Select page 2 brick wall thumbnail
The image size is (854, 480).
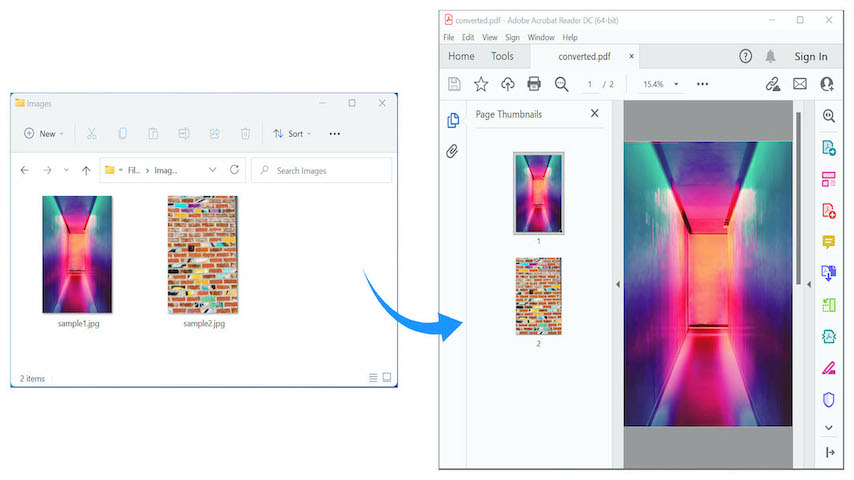538,296
